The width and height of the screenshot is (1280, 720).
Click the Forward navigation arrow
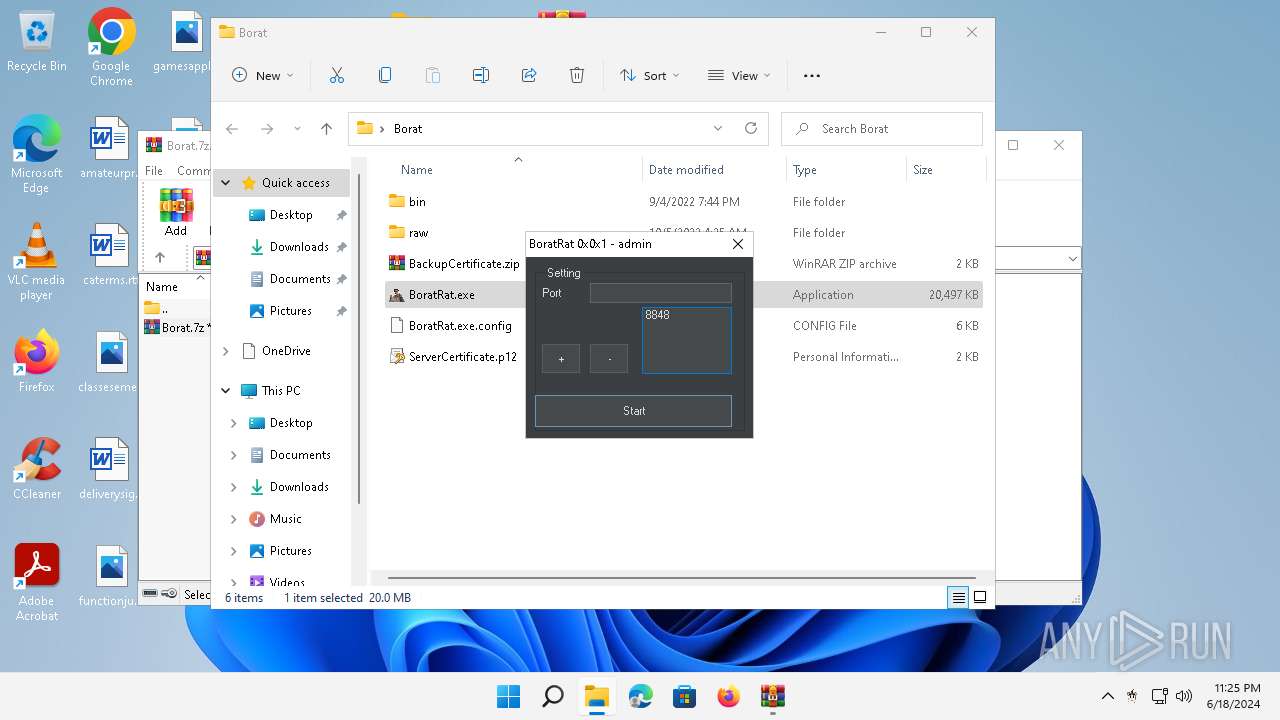pyautogui.click(x=267, y=129)
